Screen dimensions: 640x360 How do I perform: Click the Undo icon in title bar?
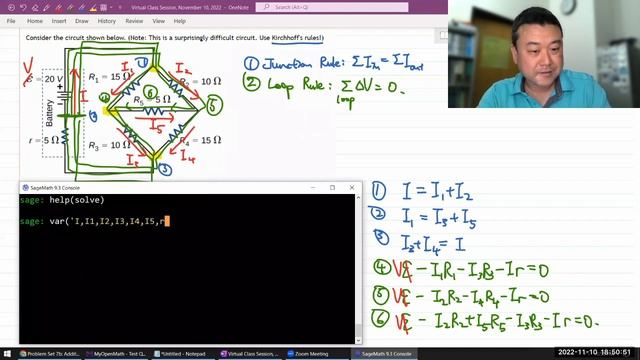click(x=23, y=7)
